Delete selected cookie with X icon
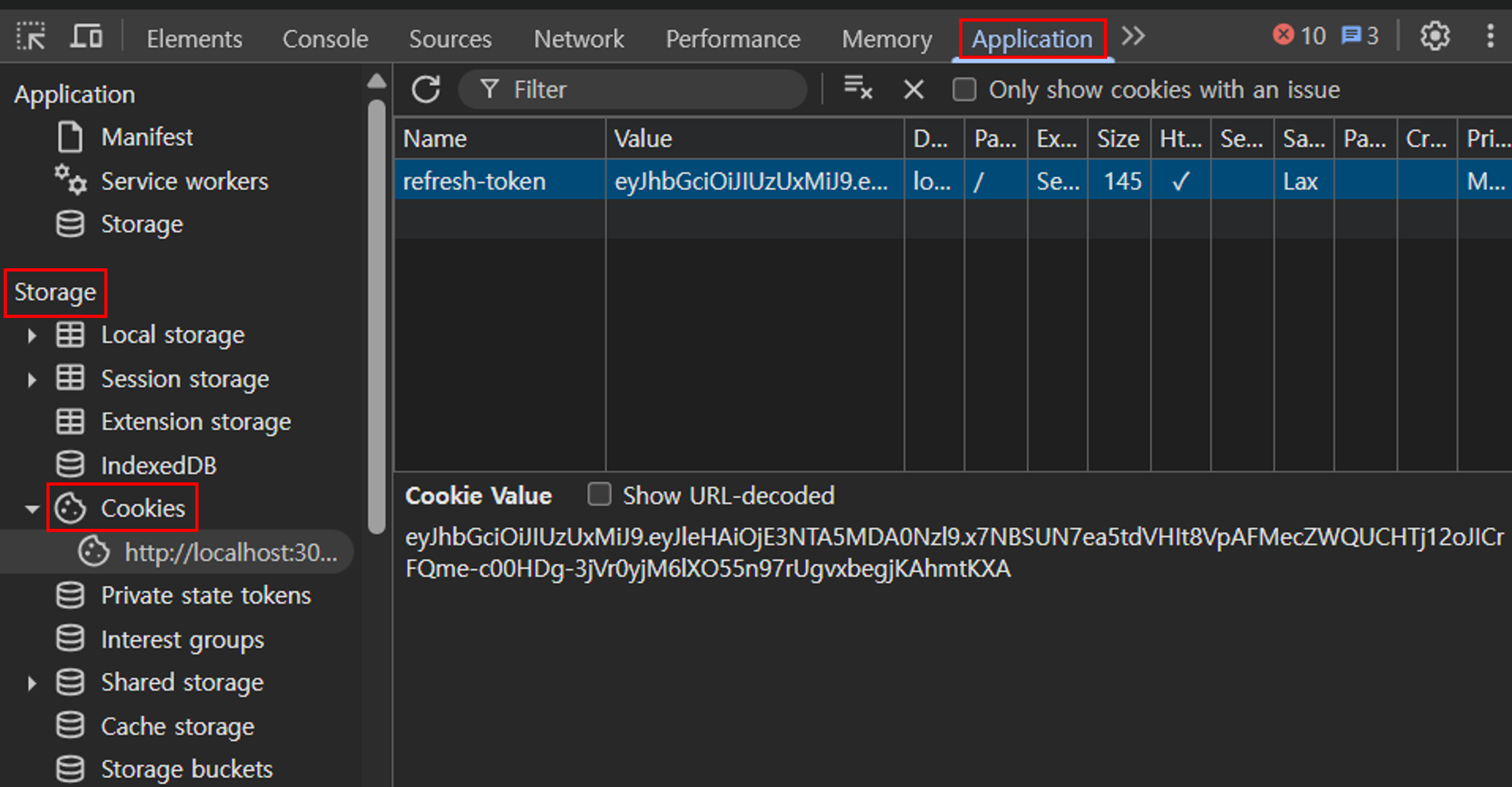Screen dimensions: 1512x787 913,90
